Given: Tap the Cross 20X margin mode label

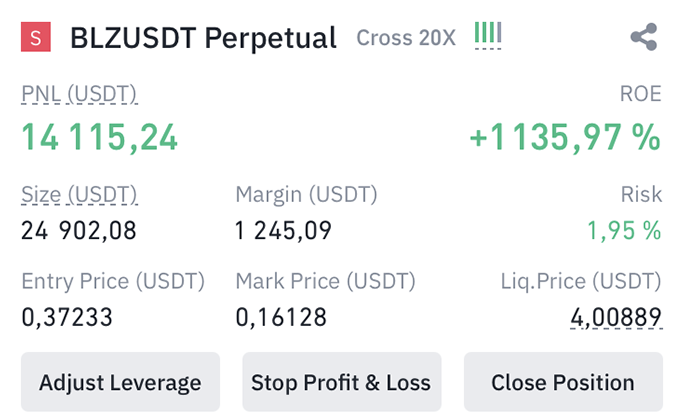Looking at the screenshot, I should click(406, 39).
